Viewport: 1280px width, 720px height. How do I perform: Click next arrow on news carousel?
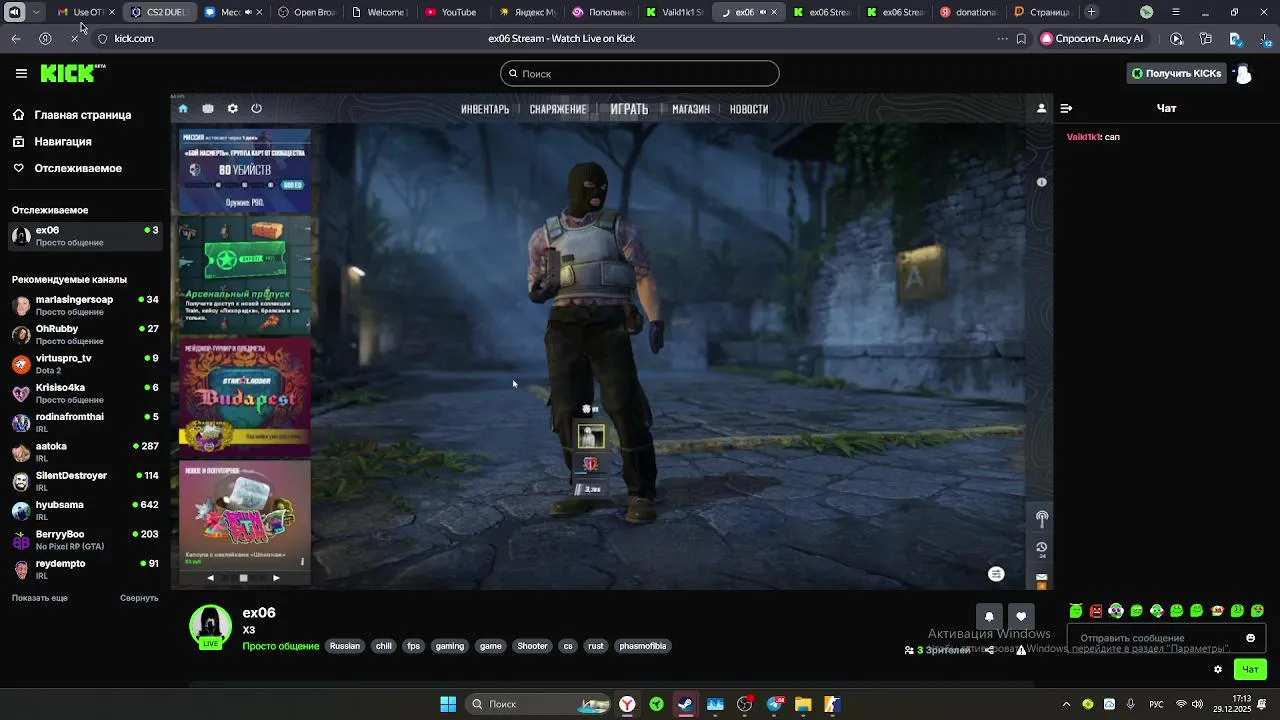(x=276, y=577)
